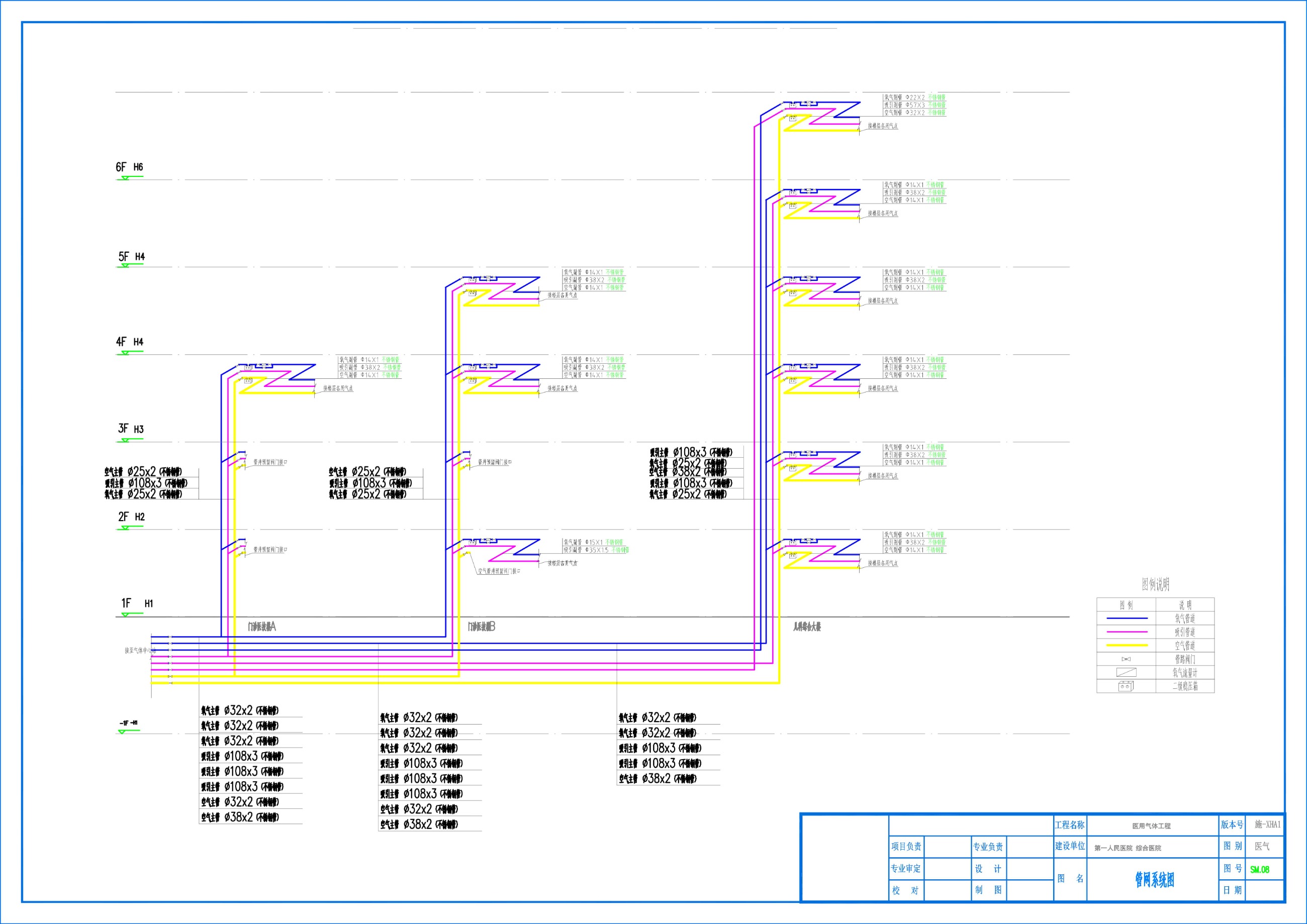Click the 3F H3 elevation marker triangle
Screen dimensions: 1307x924
[125, 440]
